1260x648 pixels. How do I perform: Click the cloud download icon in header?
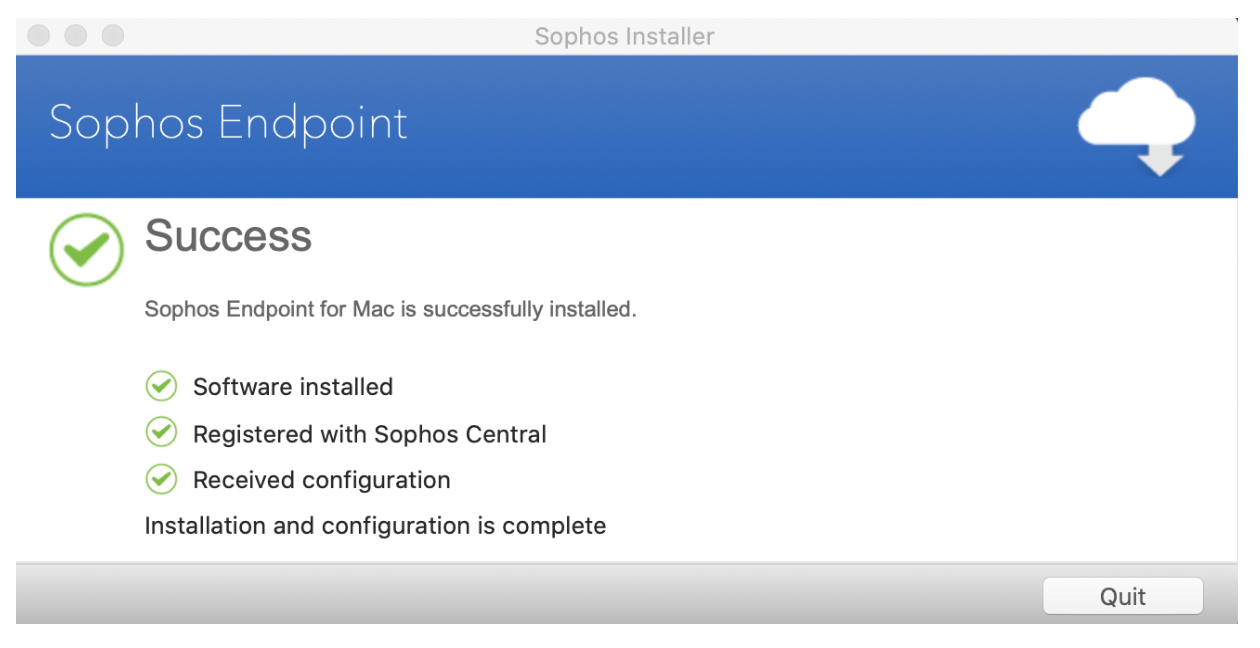click(1136, 126)
